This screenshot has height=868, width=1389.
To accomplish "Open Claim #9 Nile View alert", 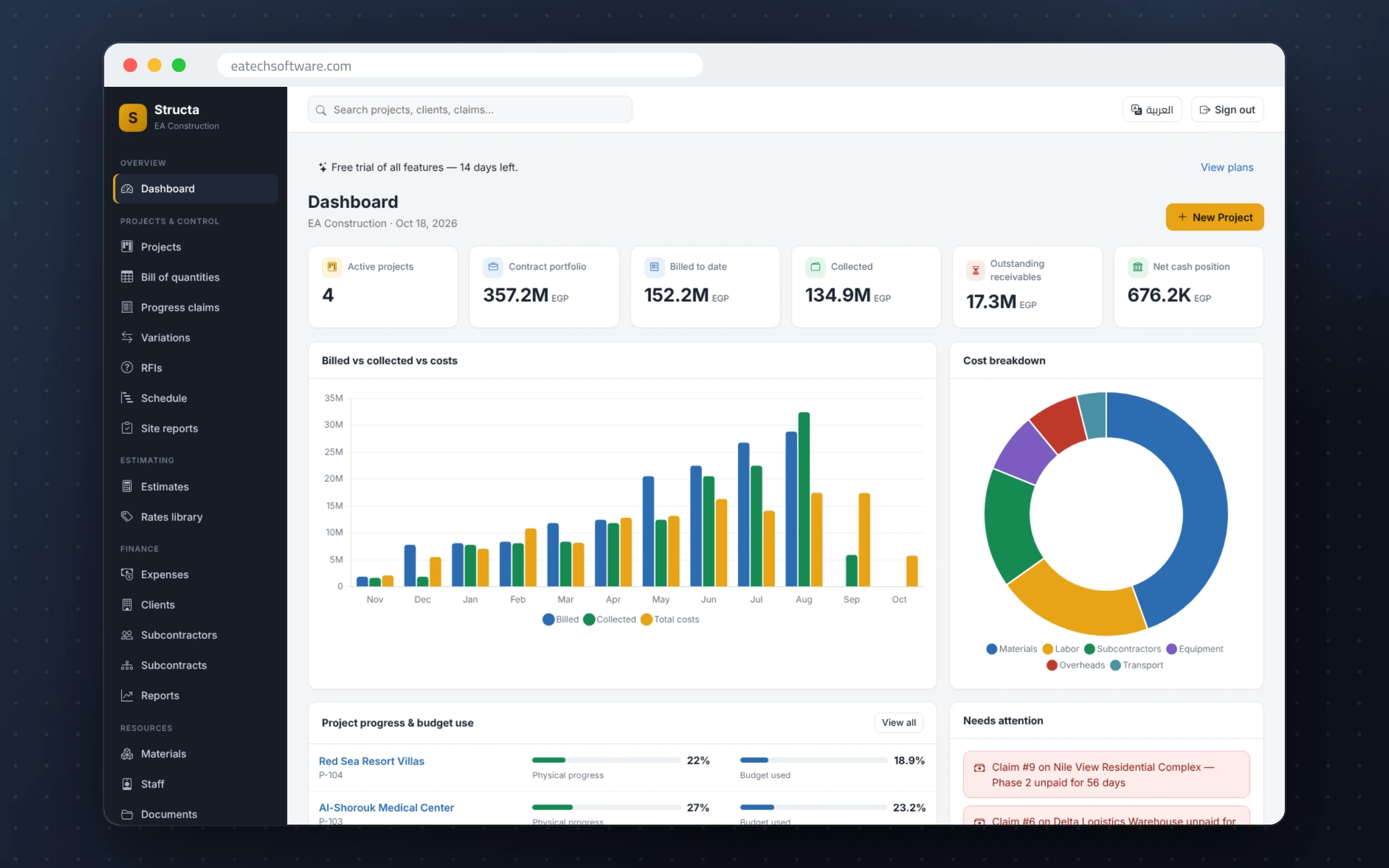I will coord(1106,774).
